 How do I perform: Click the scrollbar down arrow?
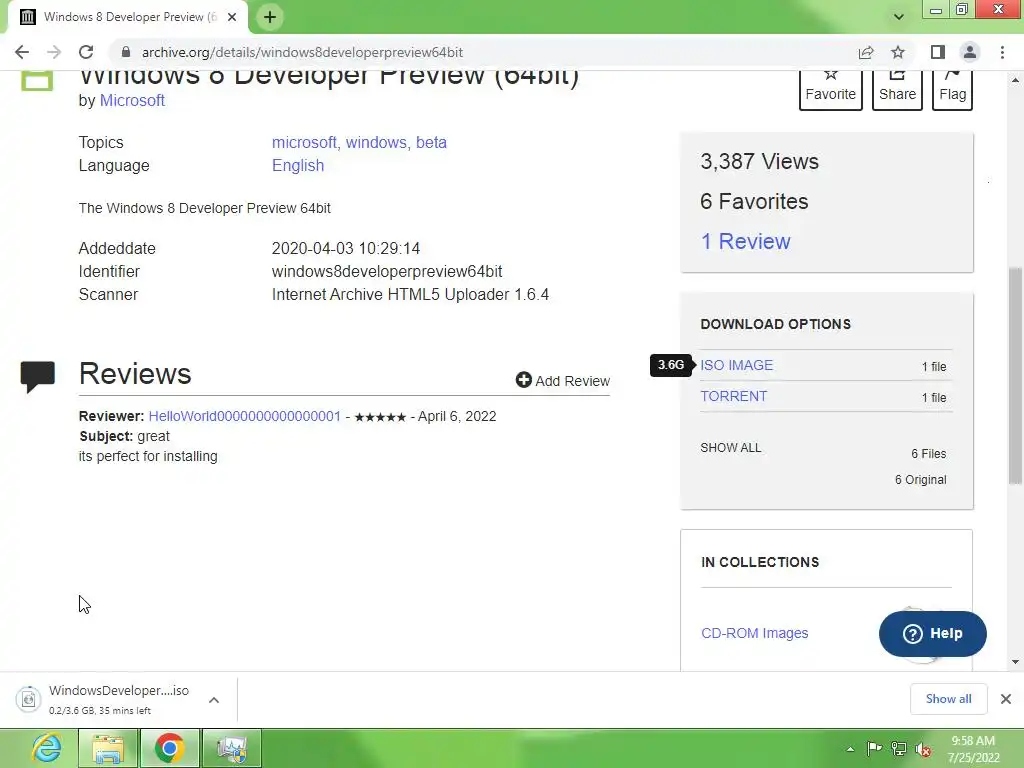[x=1015, y=662]
